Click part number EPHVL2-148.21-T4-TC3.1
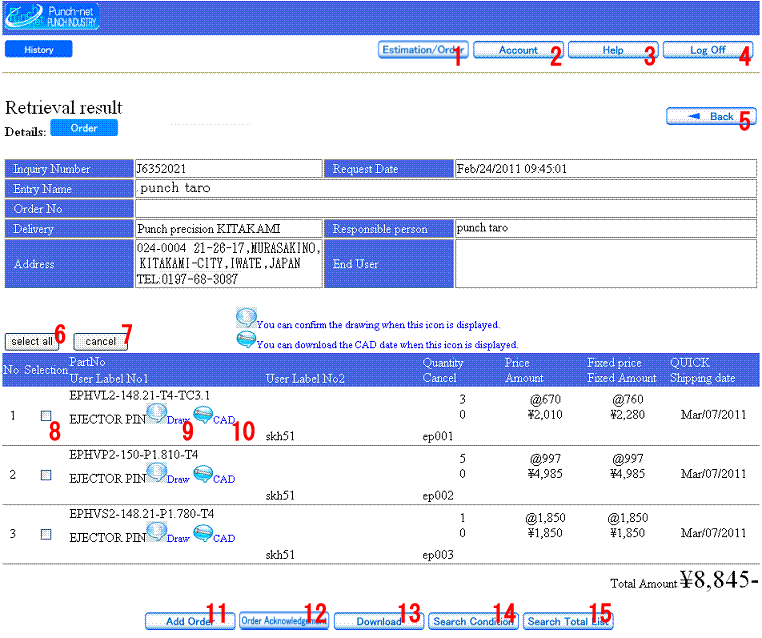This screenshot has height=638, width=762. (x=139, y=396)
